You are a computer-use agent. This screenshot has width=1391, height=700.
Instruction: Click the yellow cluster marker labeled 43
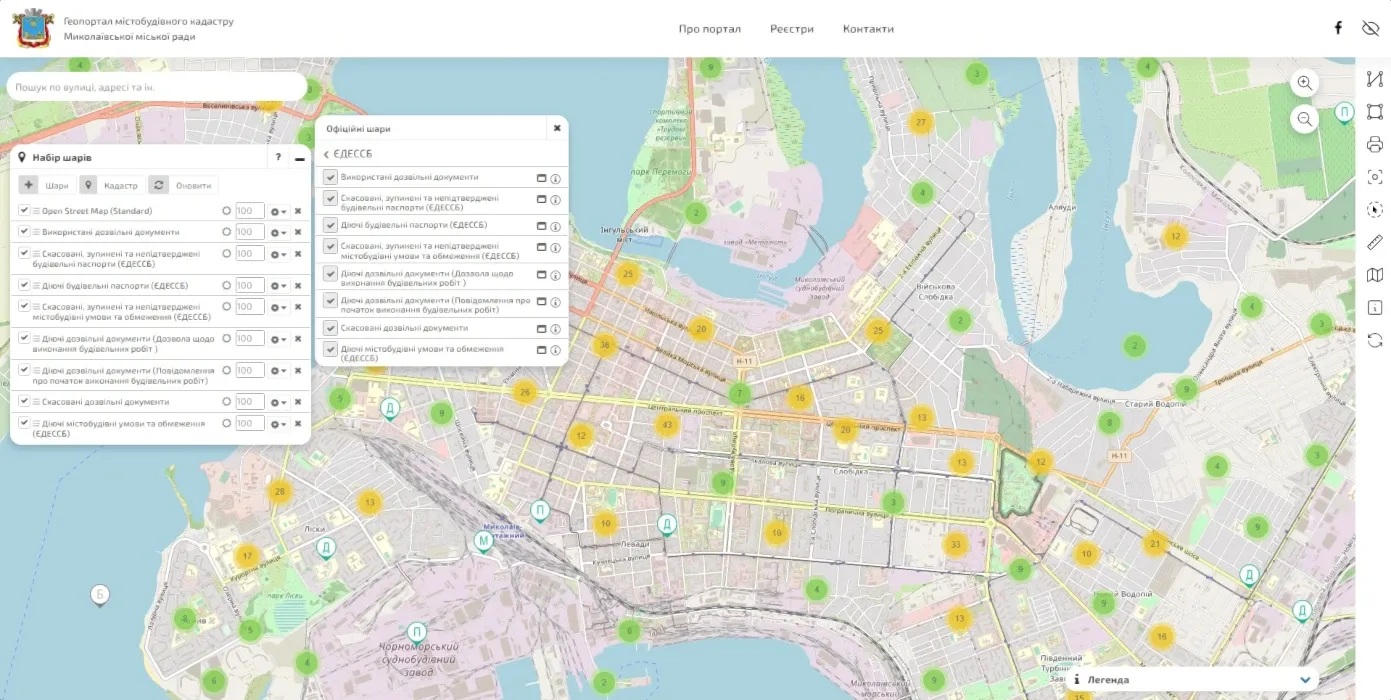[x=668, y=424]
